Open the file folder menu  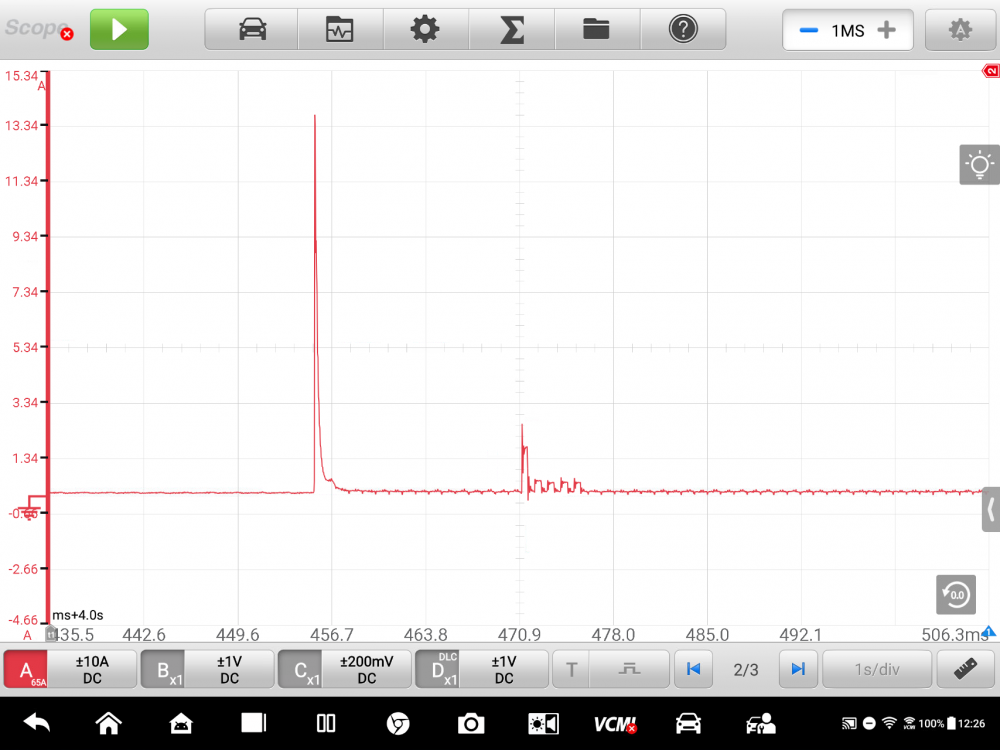(x=596, y=30)
